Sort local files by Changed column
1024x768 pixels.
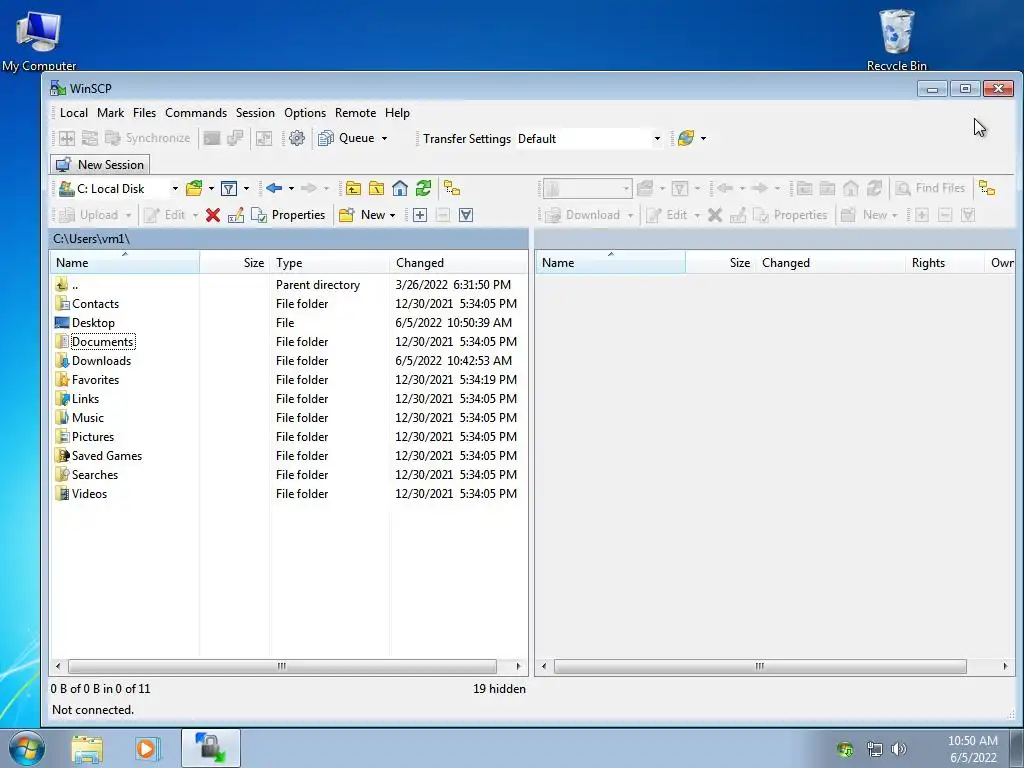(x=458, y=263)
